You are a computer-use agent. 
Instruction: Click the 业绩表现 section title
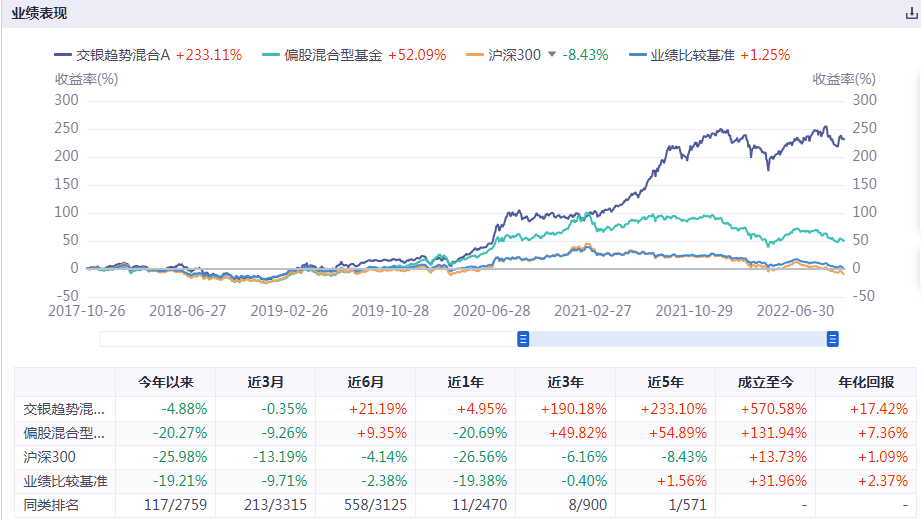click(40, 14)
